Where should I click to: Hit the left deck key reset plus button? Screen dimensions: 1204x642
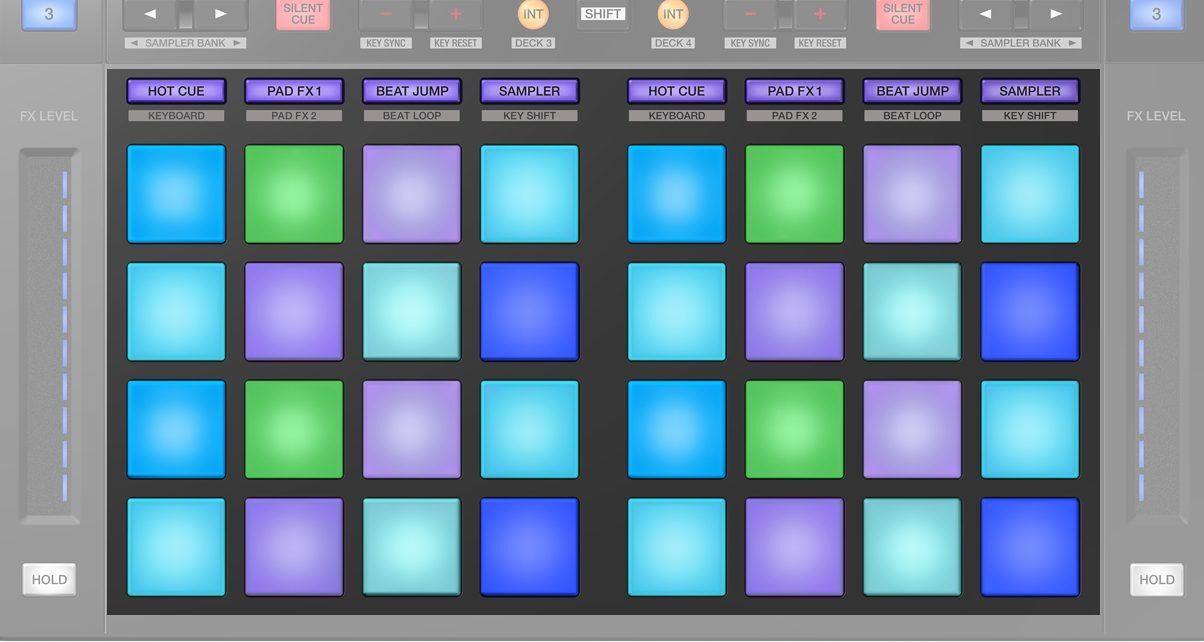456,15
